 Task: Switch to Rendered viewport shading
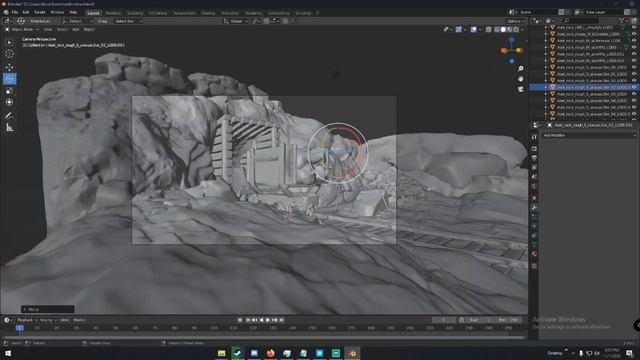[x=516, y=29]
